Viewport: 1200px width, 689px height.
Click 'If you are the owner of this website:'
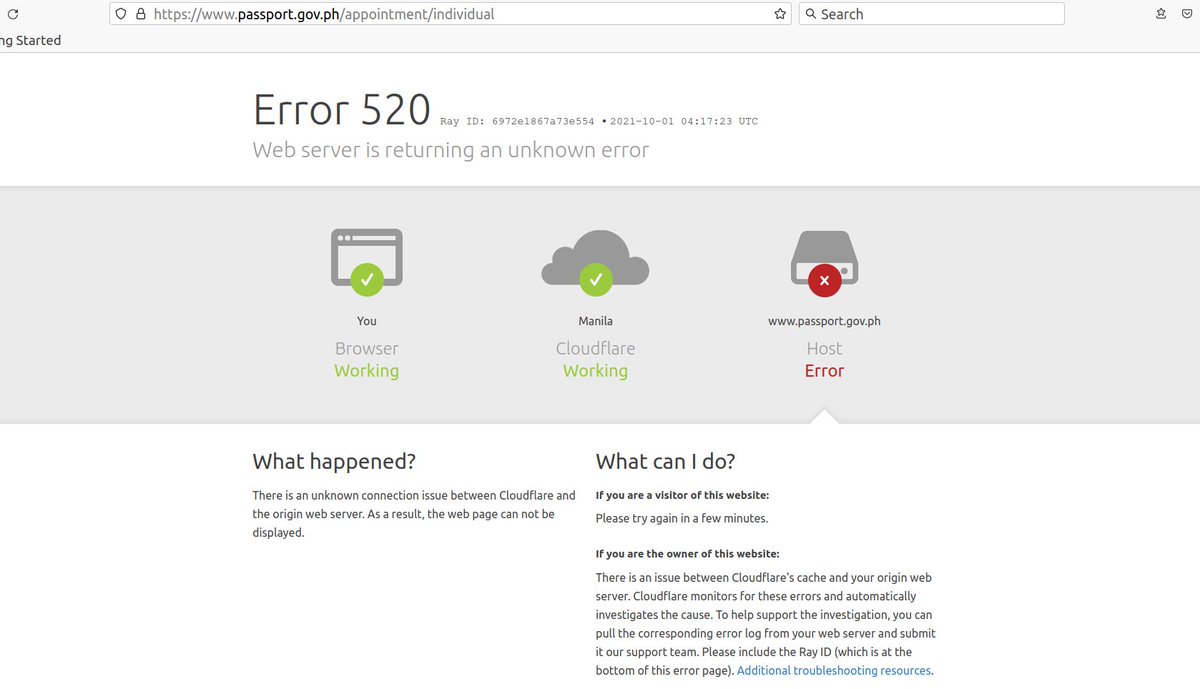click(x=687, y=554)
